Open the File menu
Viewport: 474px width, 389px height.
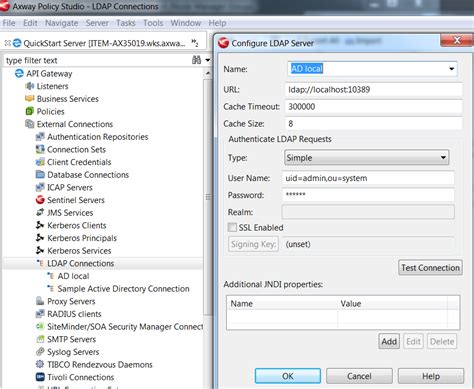pyautogui.click(x=9, y=23)
